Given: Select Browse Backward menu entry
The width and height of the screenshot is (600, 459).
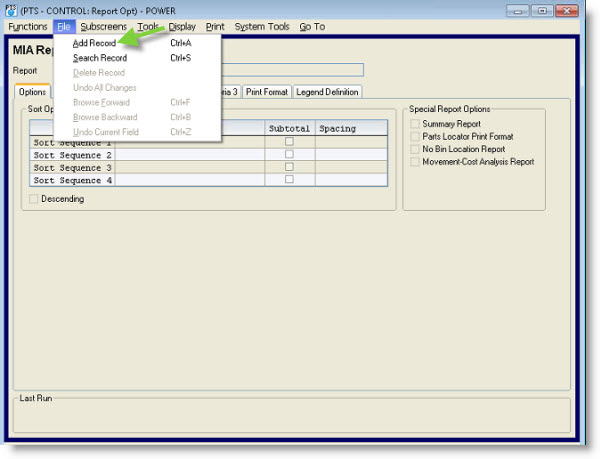Looking at the screenshot, I should pyautogui.click(x=137, y=117).
